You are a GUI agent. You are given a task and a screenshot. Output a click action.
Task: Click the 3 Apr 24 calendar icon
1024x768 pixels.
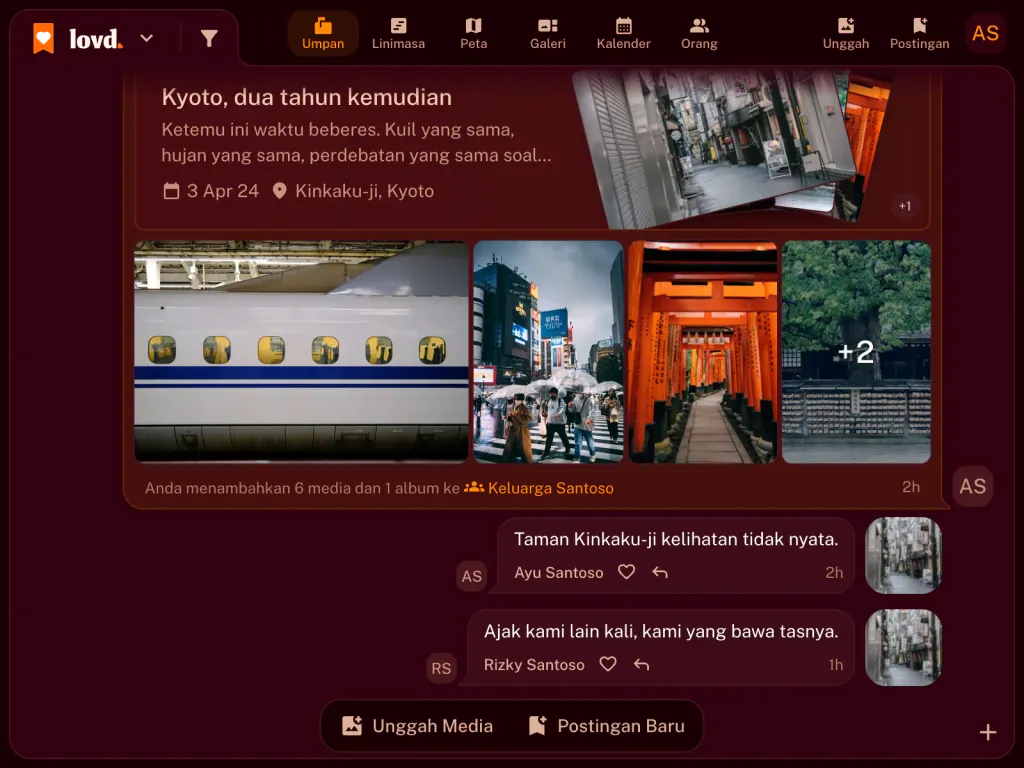[x=171, y=191]
